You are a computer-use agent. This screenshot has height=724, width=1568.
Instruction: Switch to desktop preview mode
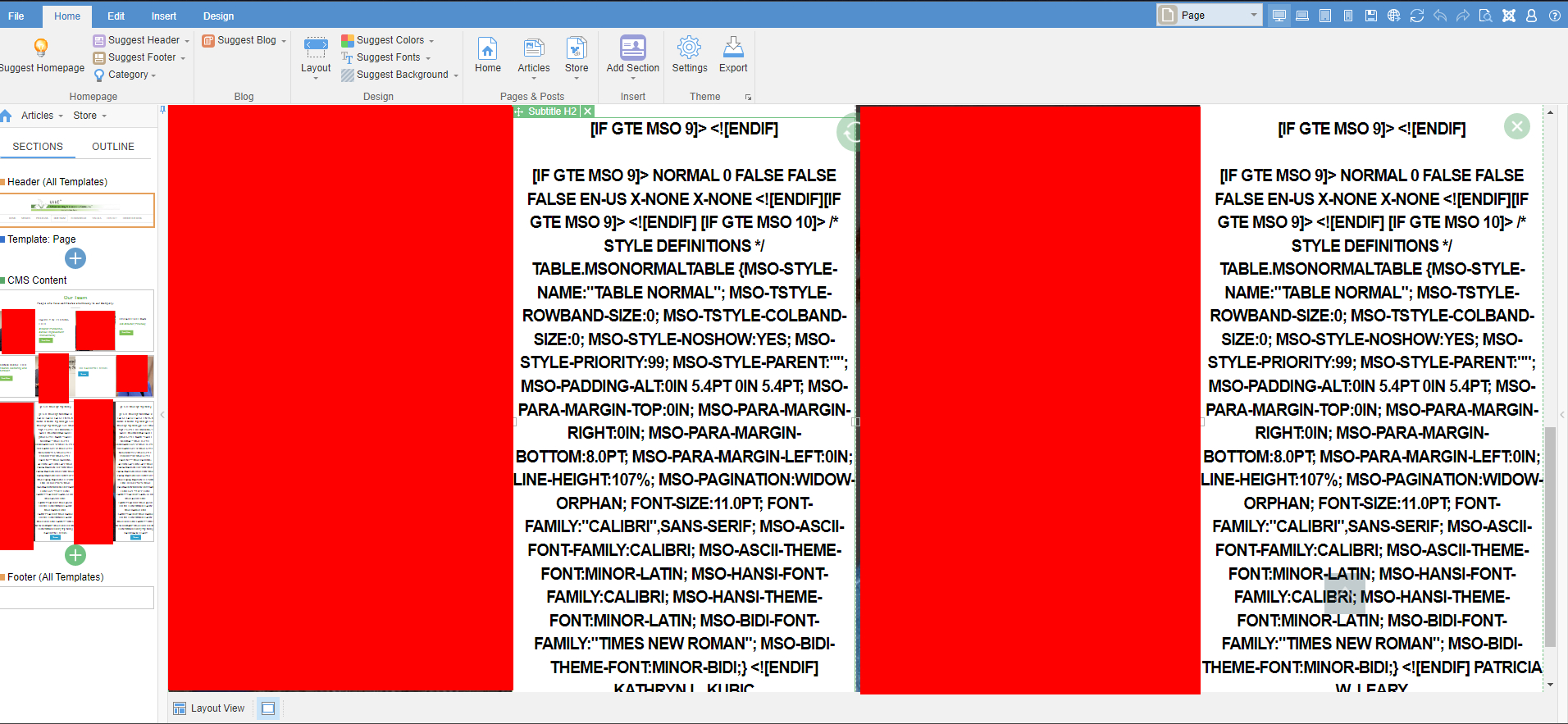(x=1279, y=16)
